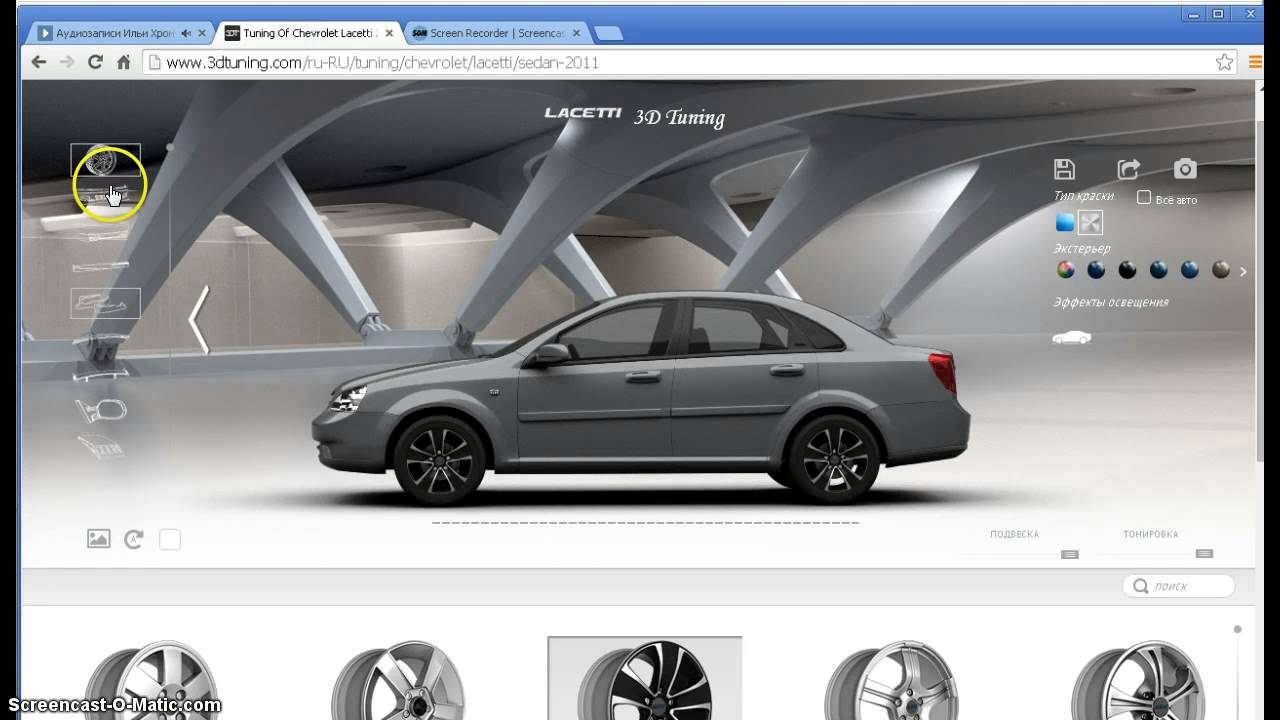Click the white square background swatch
The width and height of the screenshot is (1280, 720).
[x=170, y=539]
